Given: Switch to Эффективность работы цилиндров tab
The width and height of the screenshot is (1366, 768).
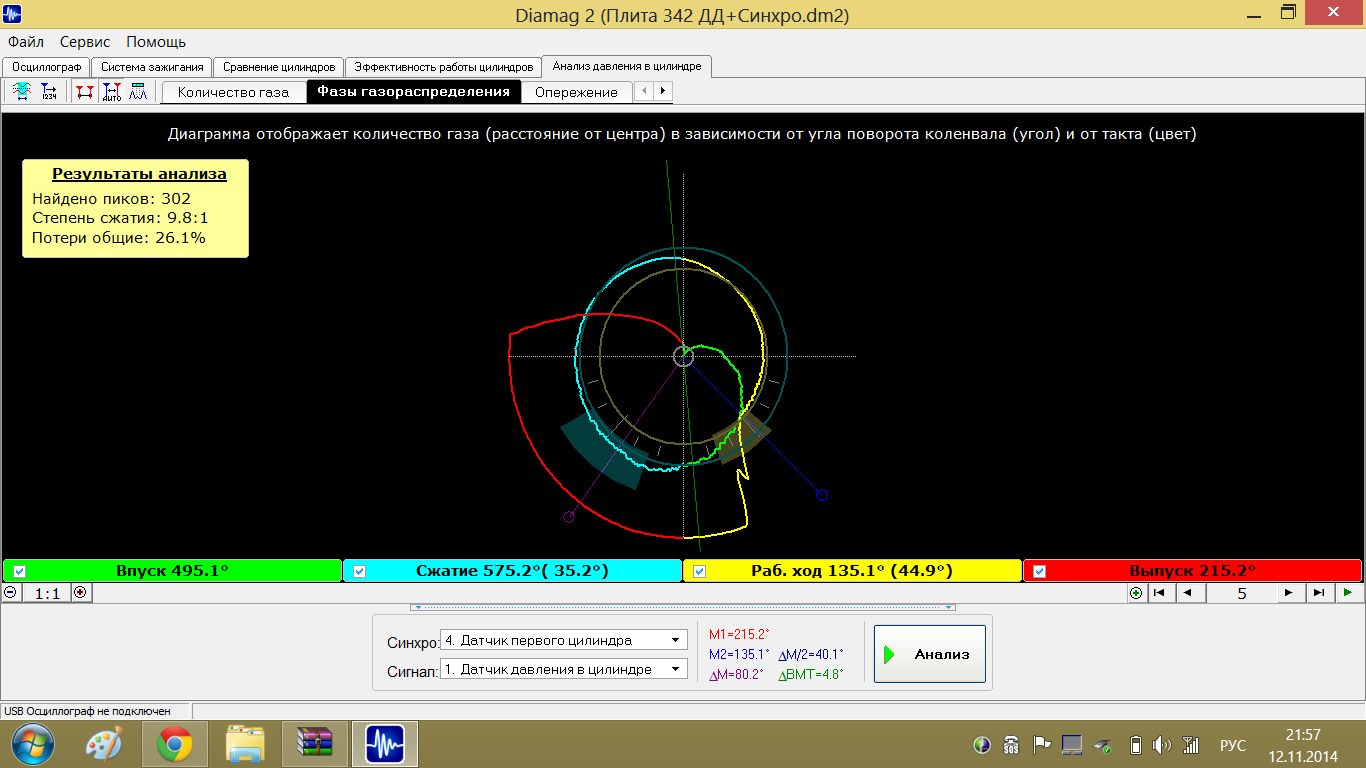Looking at the screenshot, I should click(x=443, y=67).
